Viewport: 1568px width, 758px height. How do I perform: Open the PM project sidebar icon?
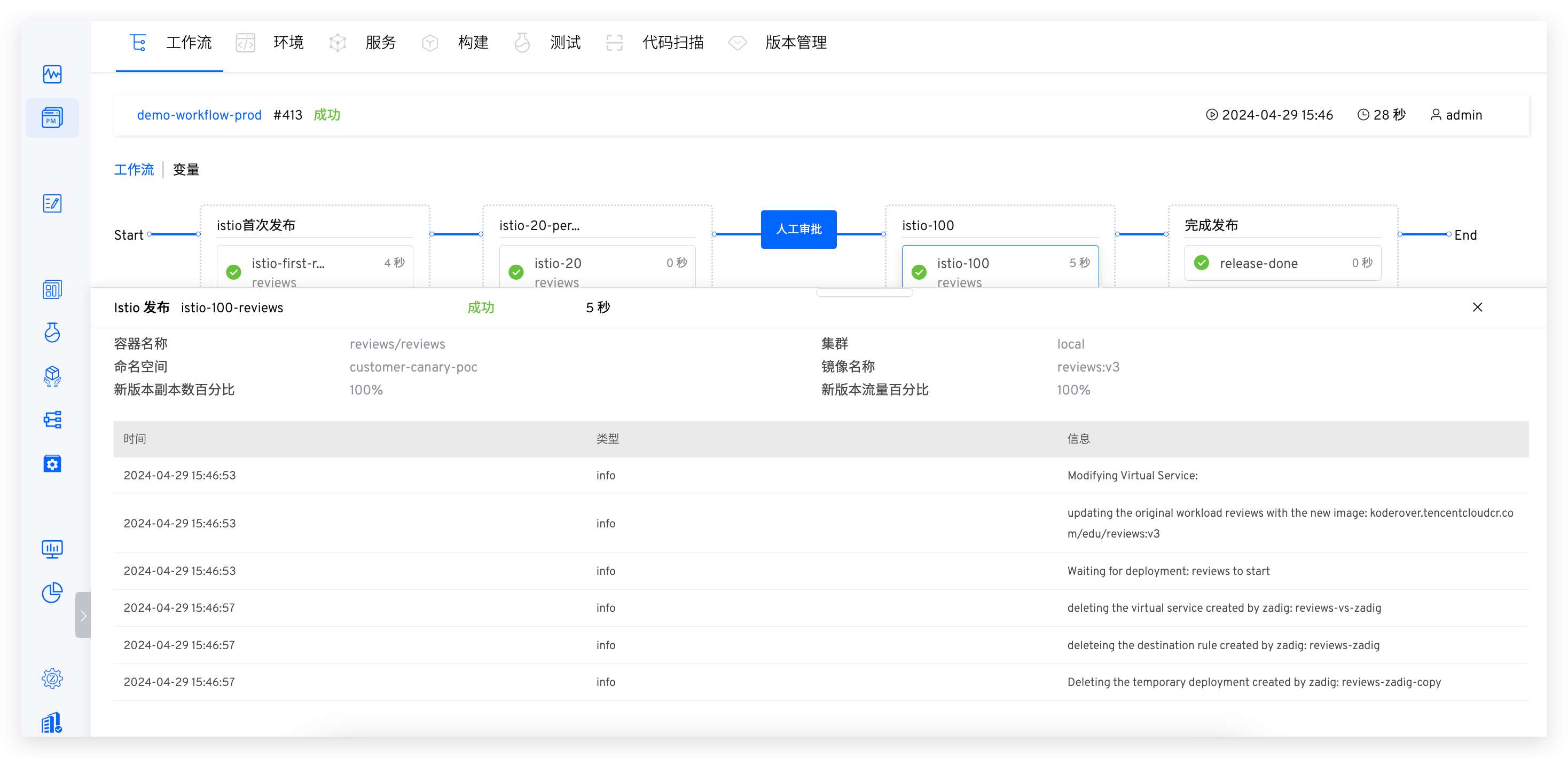click(x=52, y=117)
